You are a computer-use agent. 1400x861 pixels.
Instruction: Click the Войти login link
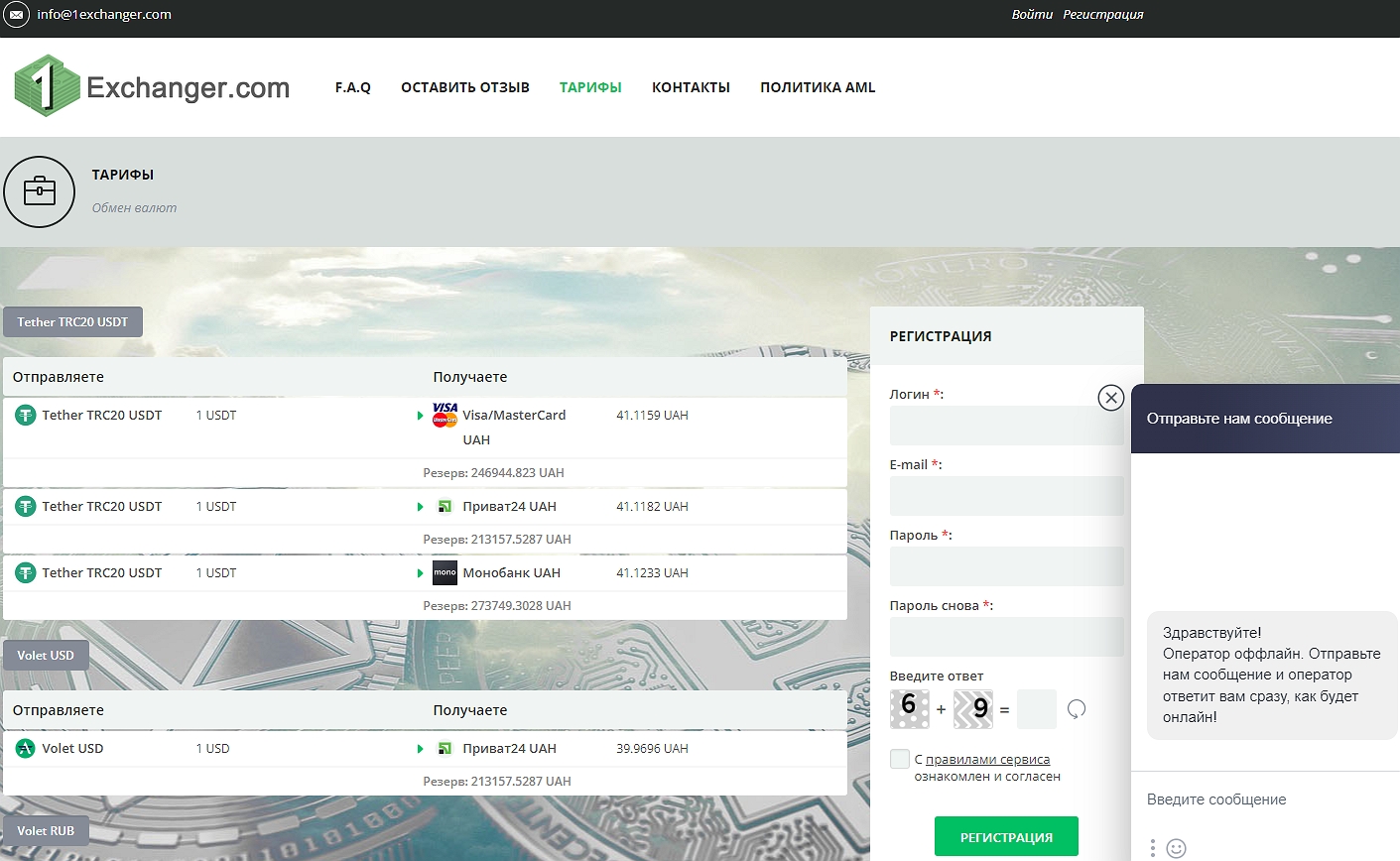[1032, 15]
